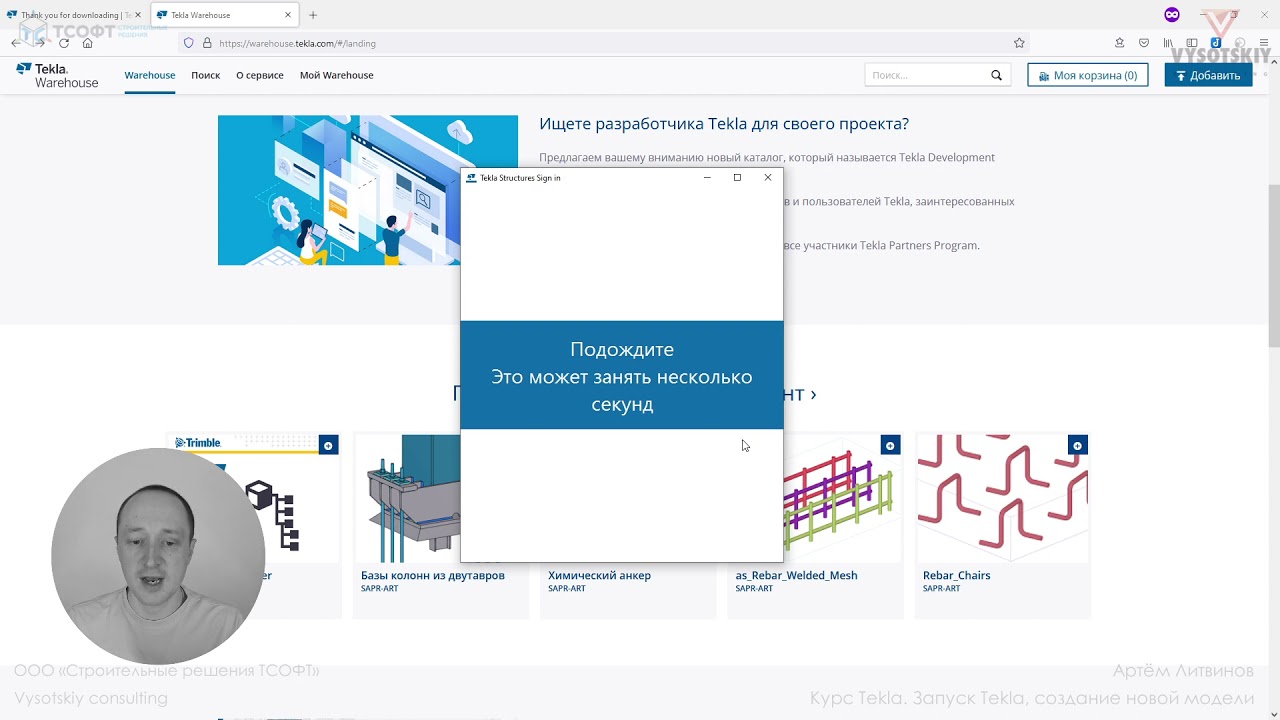Close the 'Thank you for downloading' tab

click(x=138, y=15)
